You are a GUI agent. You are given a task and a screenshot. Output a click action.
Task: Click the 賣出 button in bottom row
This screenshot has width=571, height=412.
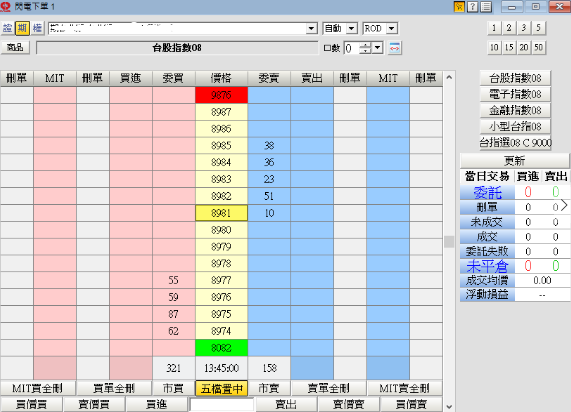click(x=286, y=404)
